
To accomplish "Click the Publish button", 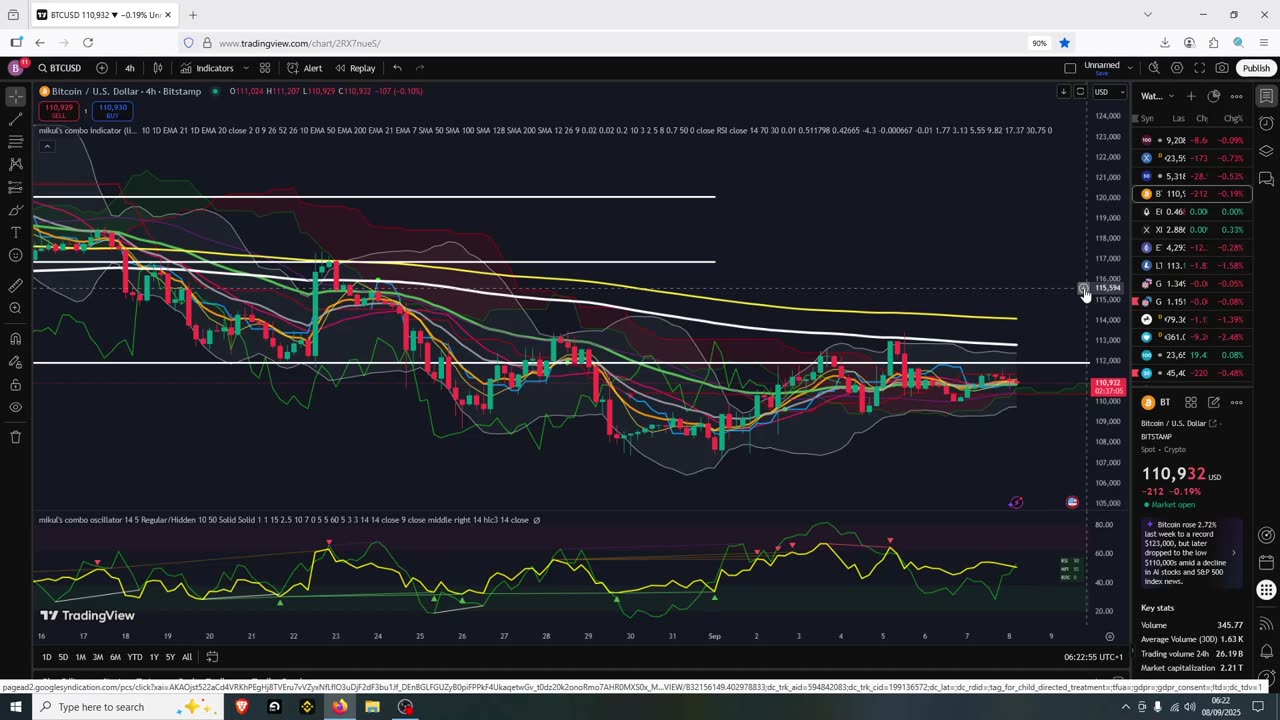I will [x=1256, y=68].
